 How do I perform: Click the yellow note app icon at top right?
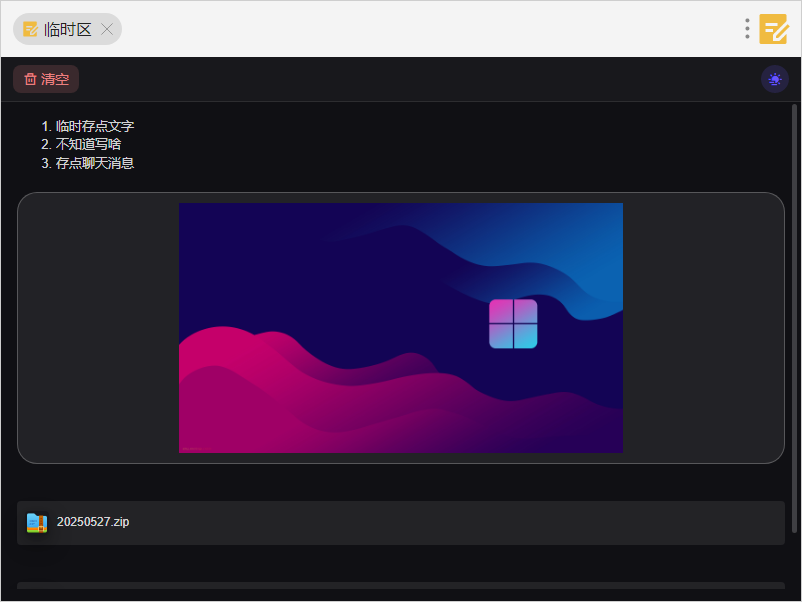click(x=773, y=29)
